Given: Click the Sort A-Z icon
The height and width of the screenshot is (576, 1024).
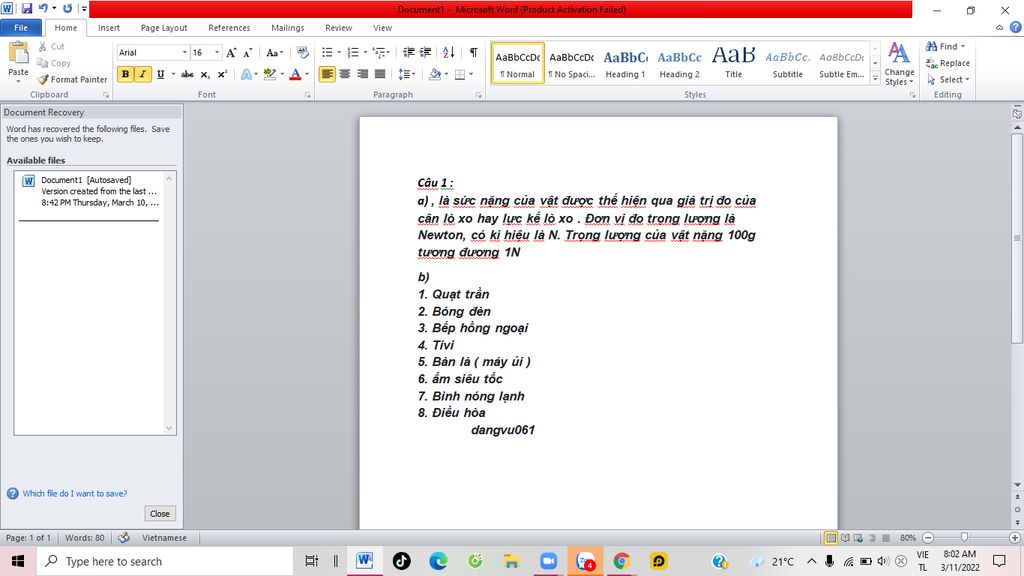Looking at the screenshot, I should (449, 52).
